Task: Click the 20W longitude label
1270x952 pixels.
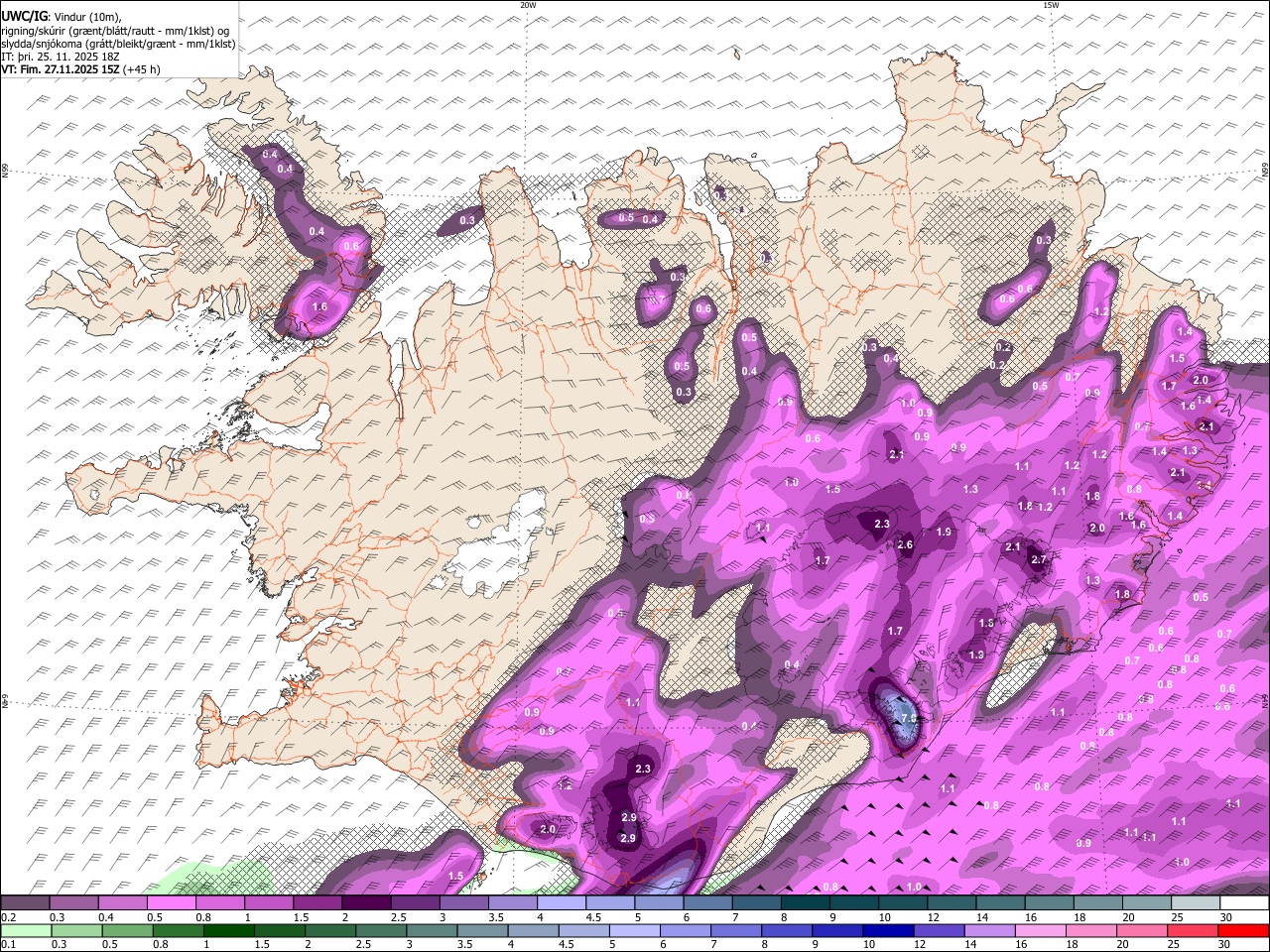Action: point(528,5)
